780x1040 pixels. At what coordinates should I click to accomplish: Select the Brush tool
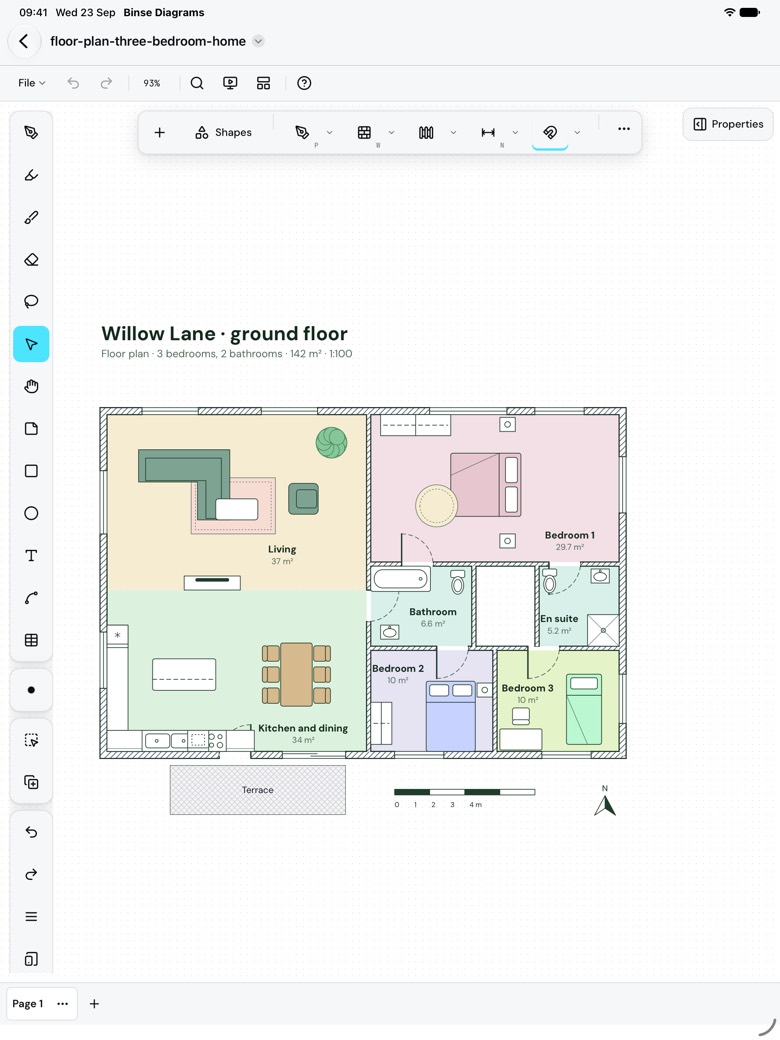[31, 218]
